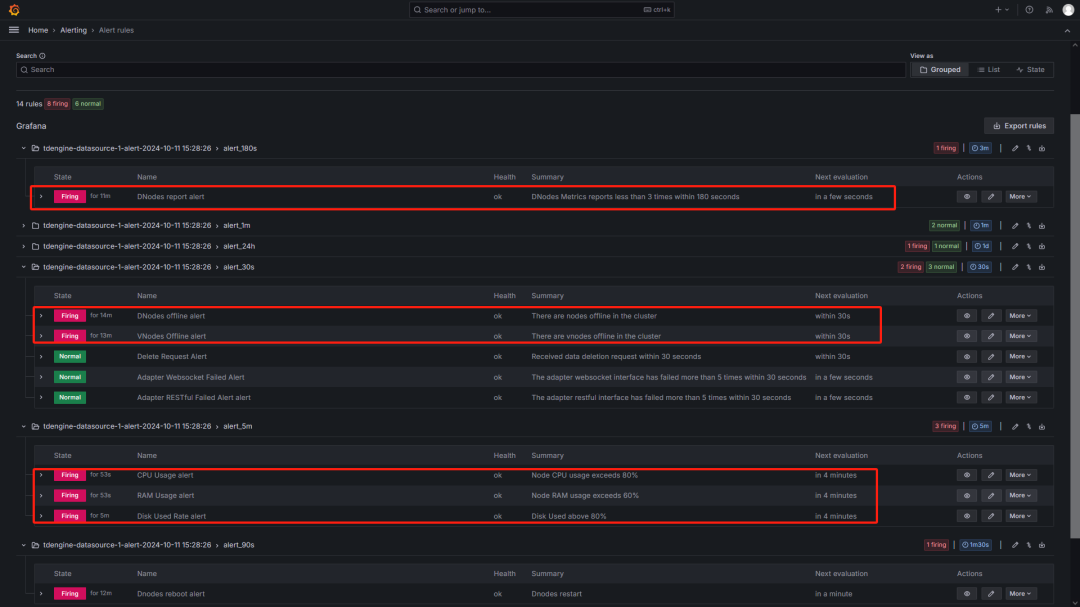Switch to State view
1080x607 pixels.
click(1030, 70)
